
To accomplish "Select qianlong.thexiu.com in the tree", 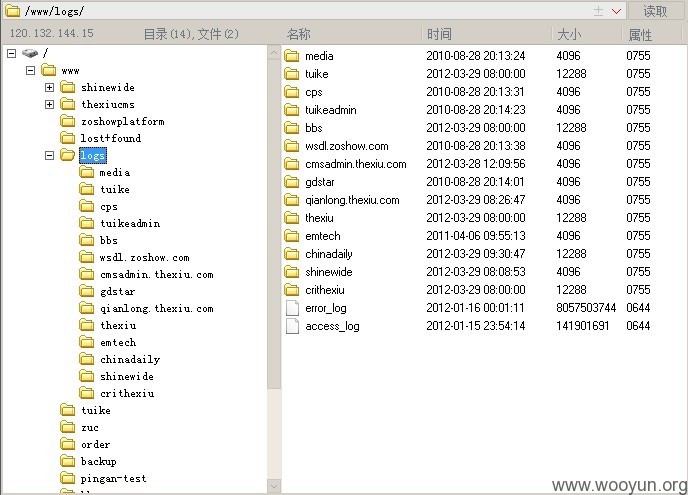I will coord(157,308).
